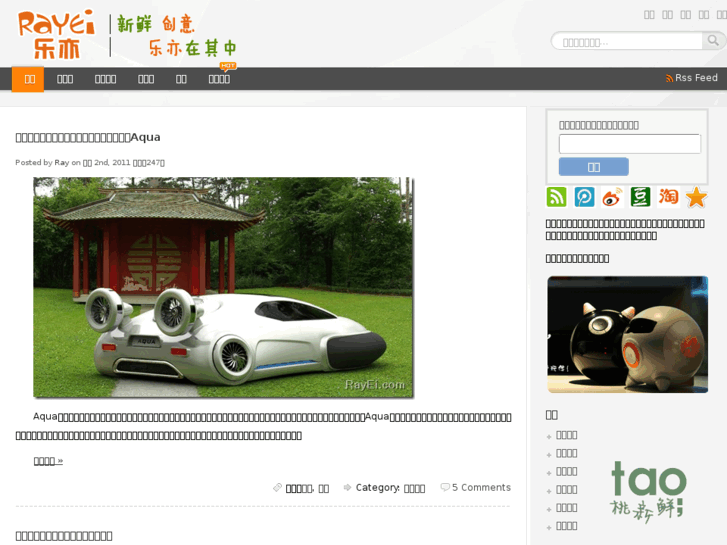Viewport: 727px width, 545px height.
Task: Select the orange highlighted navigation tab
Action: point(28,79)
